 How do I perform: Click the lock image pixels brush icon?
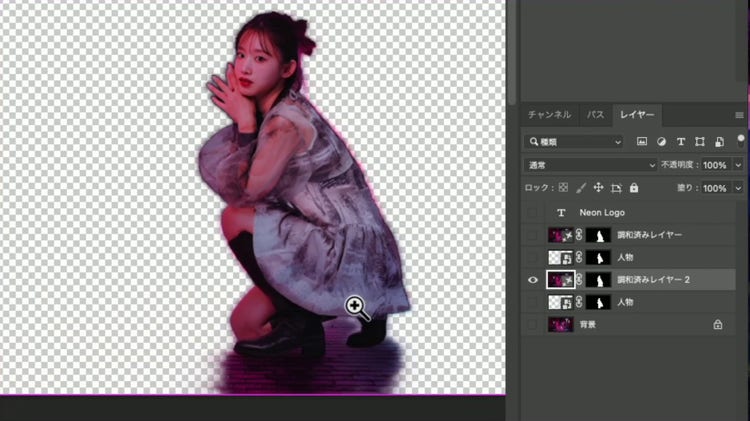[580, 188]
